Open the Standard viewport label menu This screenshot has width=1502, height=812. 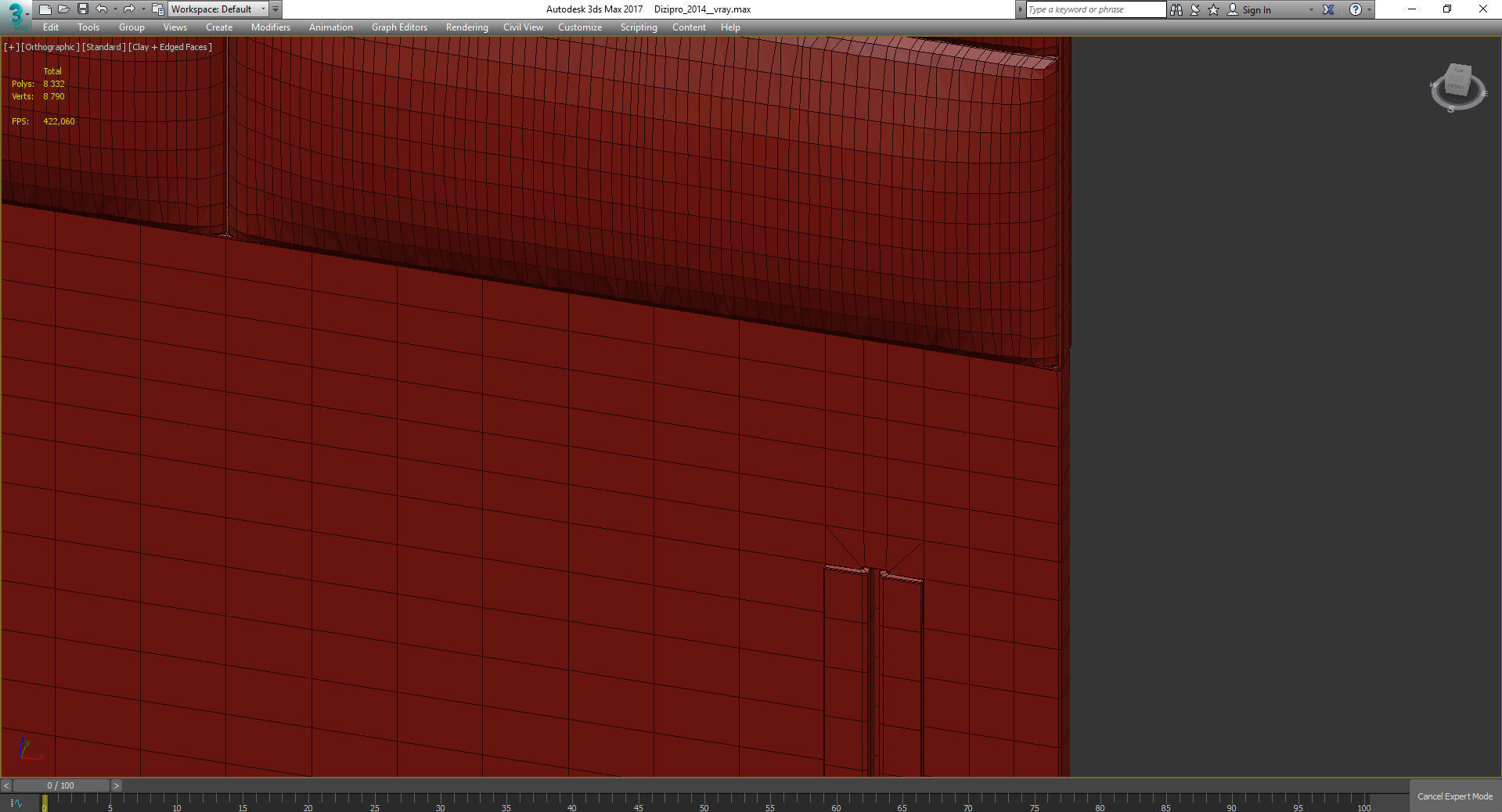click(x=104, y=47)
